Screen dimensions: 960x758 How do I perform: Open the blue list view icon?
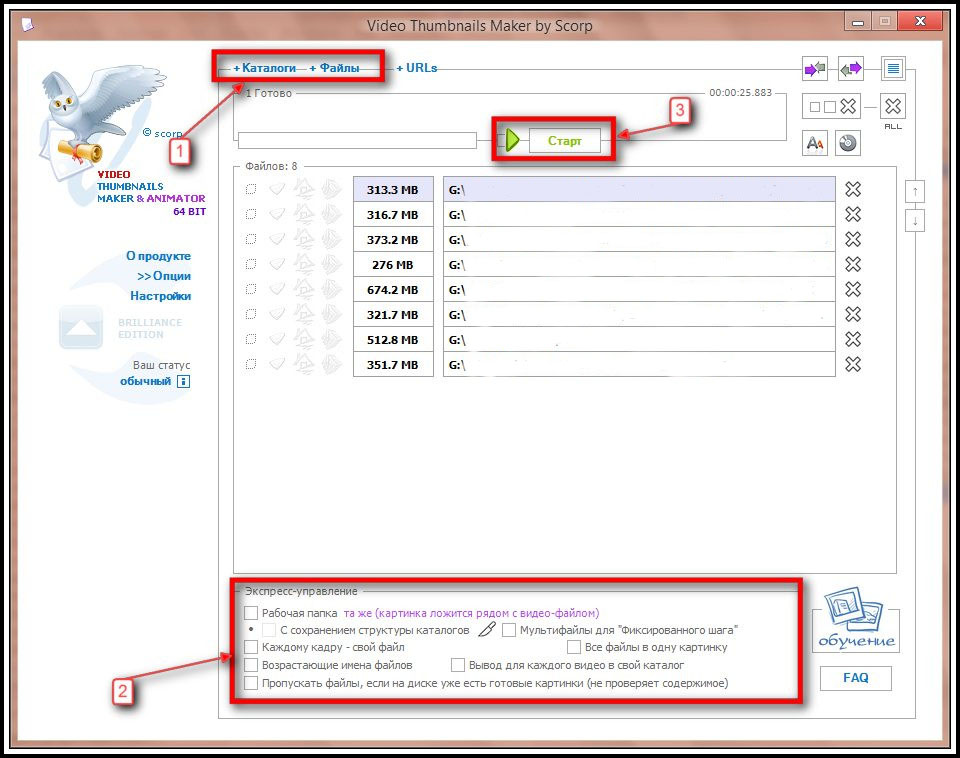pyautogui.click(x=893, y=69)
